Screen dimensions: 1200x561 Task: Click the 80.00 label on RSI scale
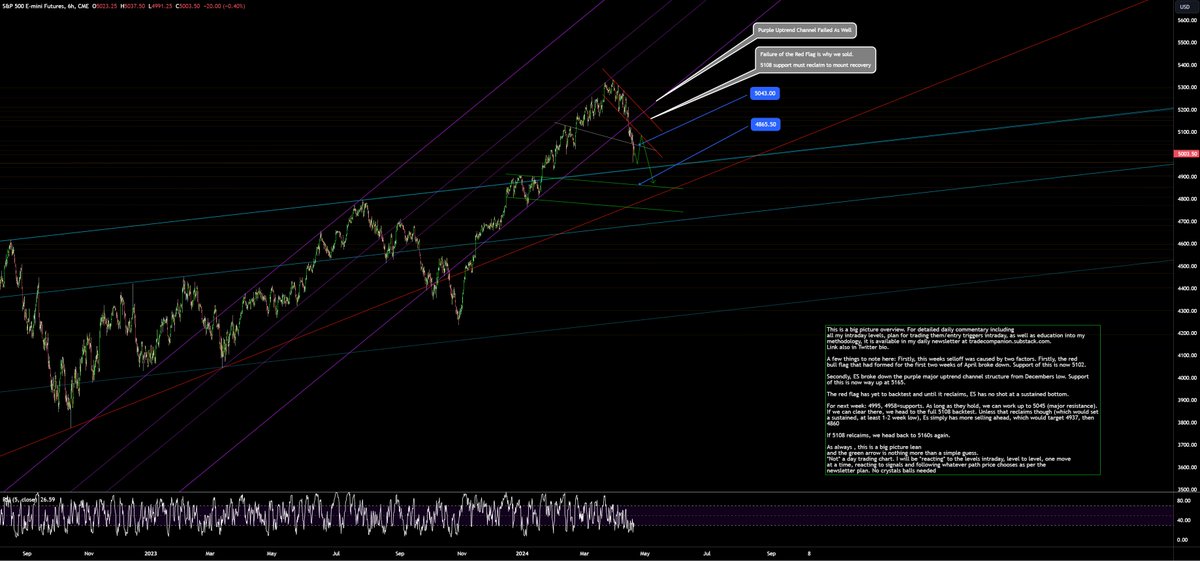coord(1186,502)
